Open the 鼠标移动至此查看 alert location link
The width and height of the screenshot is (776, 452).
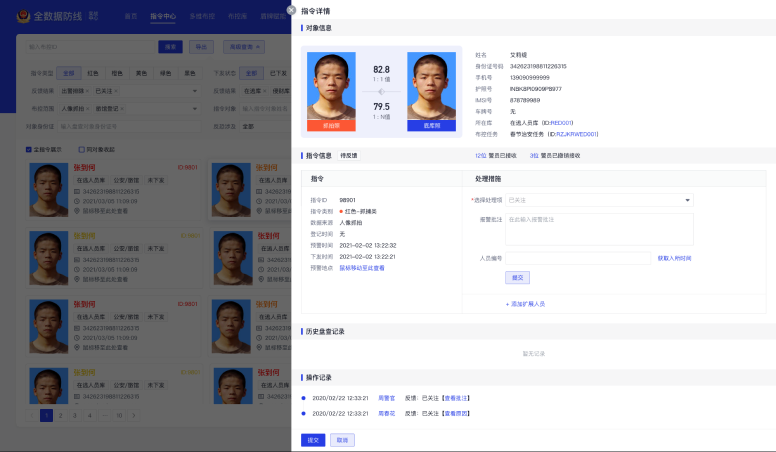point(362,268)
